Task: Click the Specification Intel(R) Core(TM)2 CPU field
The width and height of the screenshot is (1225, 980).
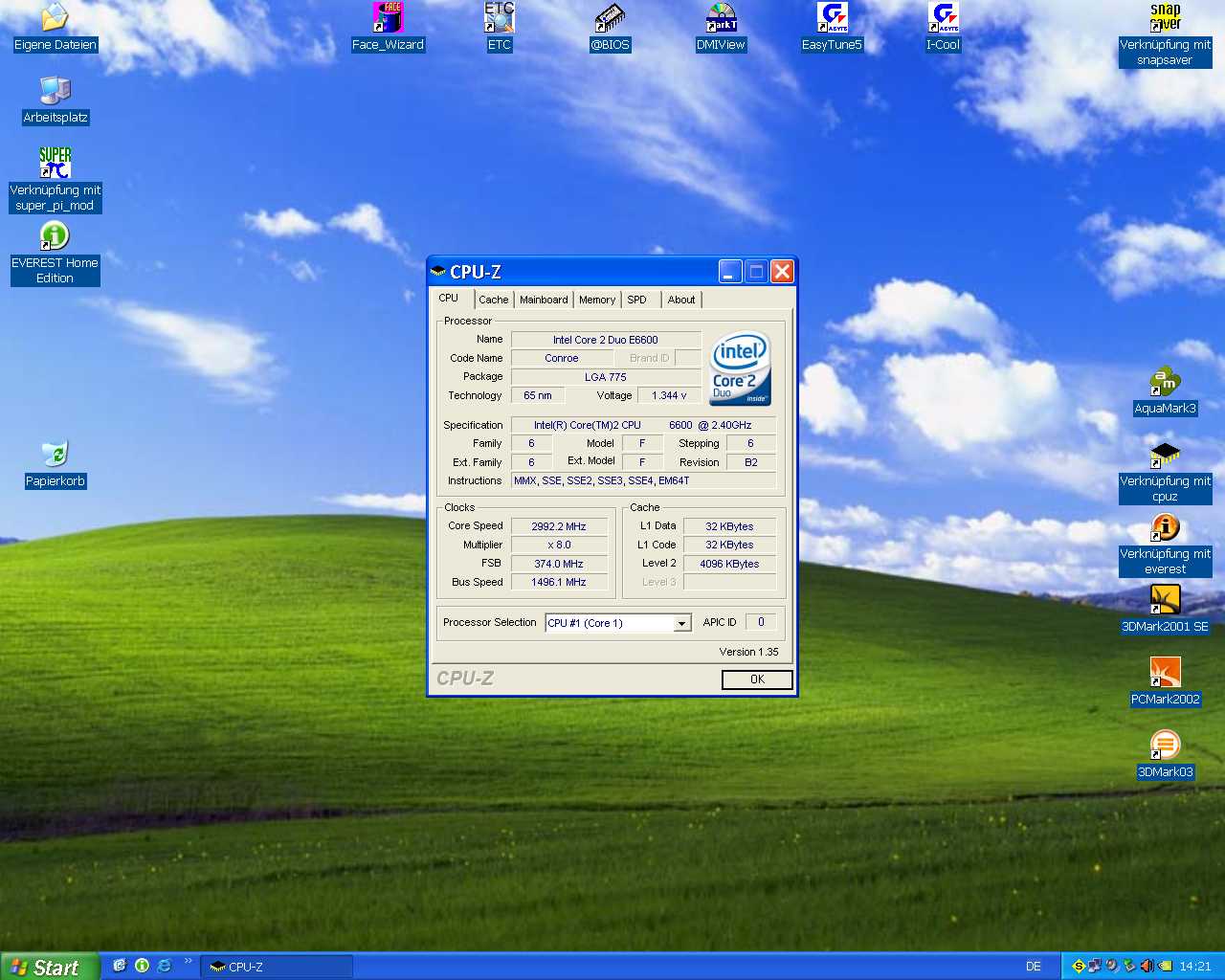Action: (x=643, y=425)
